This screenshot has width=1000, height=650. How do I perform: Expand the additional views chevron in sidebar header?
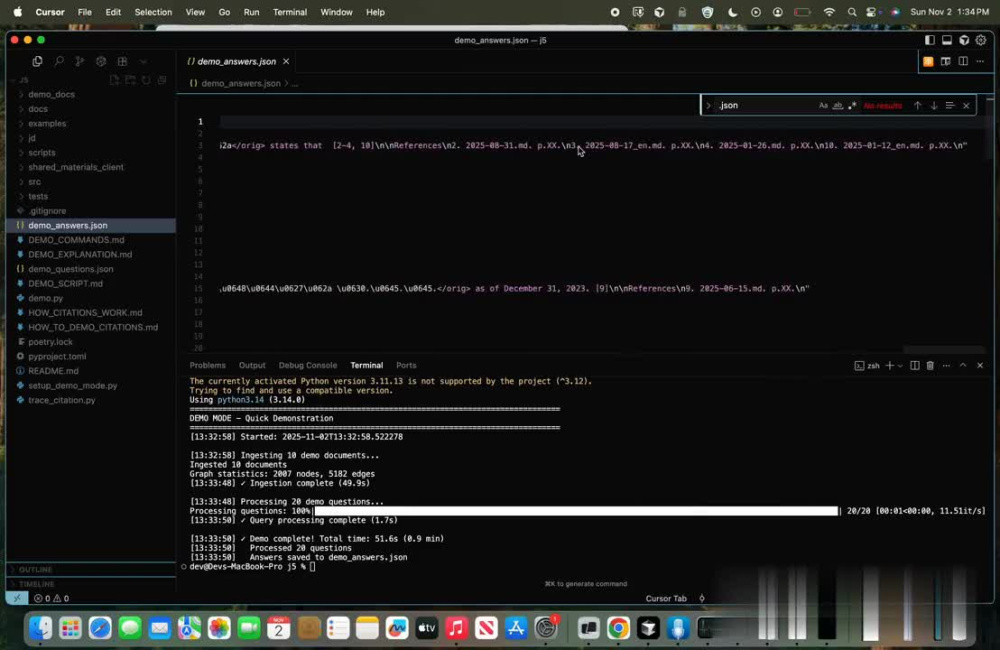coord(143,61)
